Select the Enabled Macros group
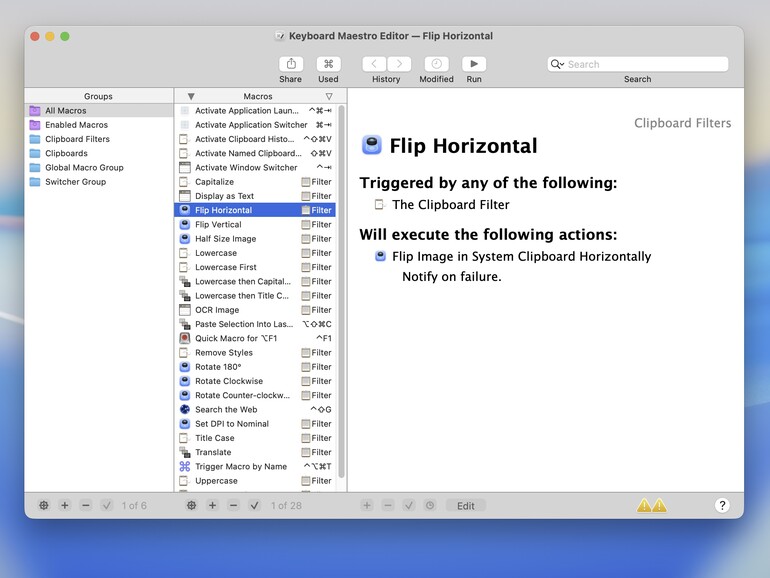The height and width of the screenshot is (578, 770). pyautogui.click(x=99, y=125)
